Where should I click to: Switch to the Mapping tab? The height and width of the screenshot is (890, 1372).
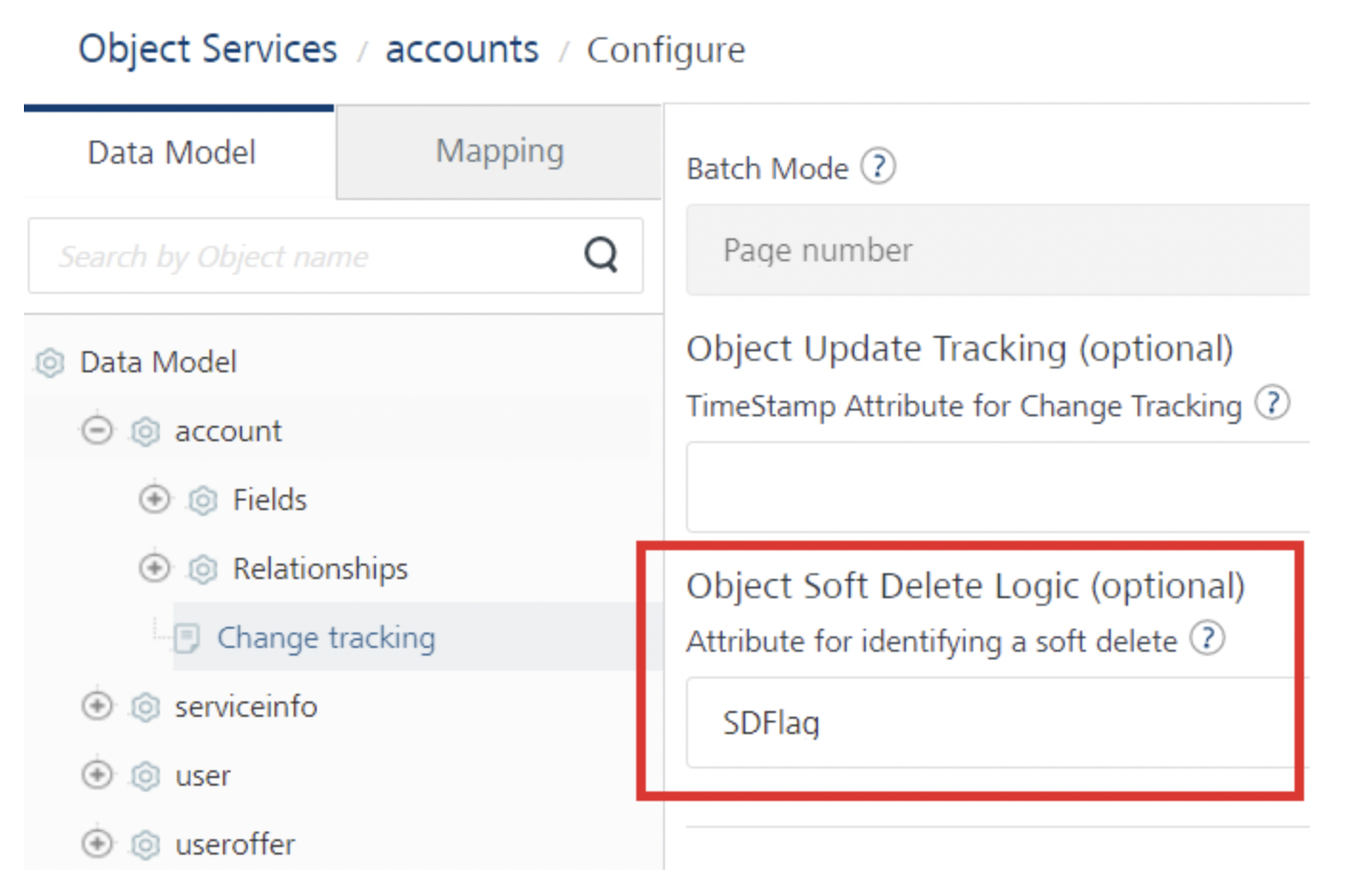499,151
